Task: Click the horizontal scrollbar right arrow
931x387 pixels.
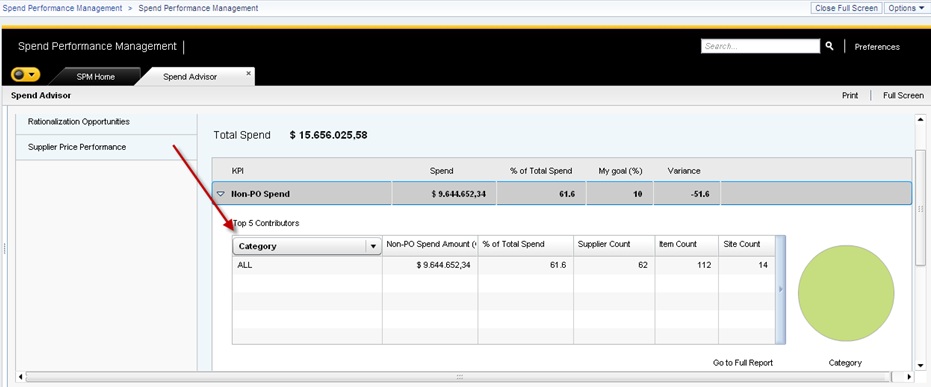Action: 908,376
